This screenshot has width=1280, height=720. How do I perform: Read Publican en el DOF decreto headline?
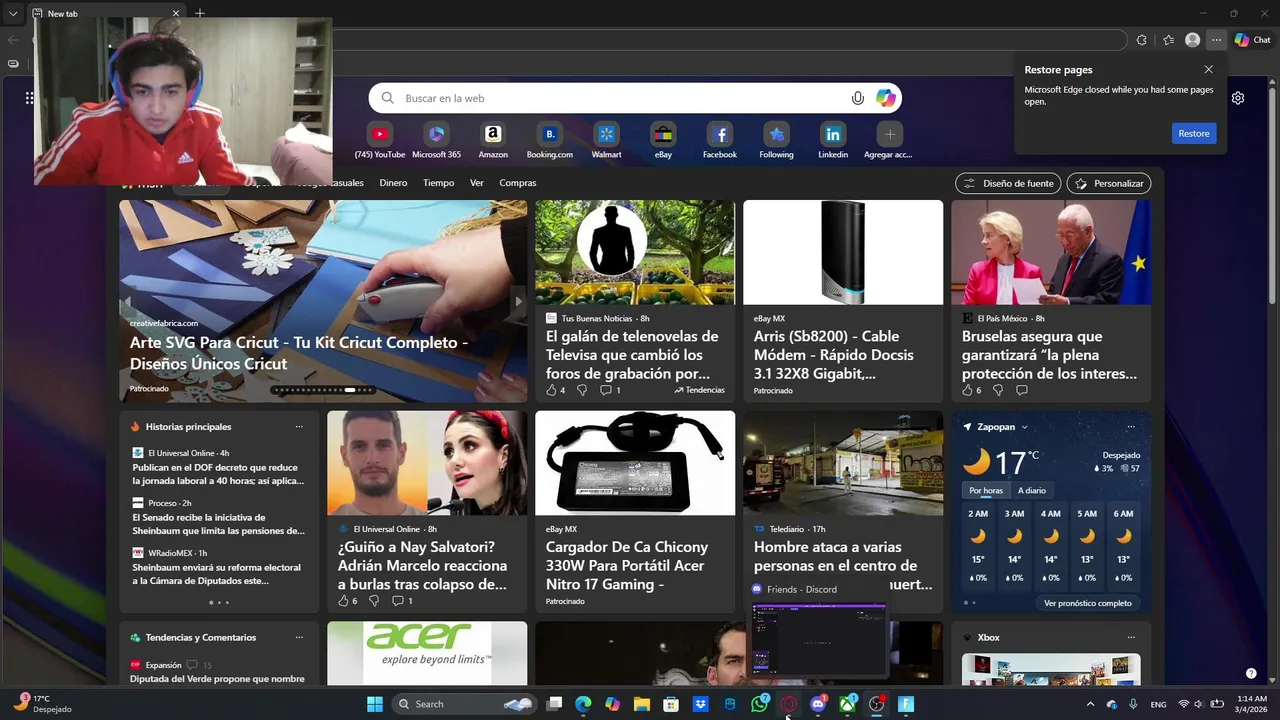click(218, 474)
